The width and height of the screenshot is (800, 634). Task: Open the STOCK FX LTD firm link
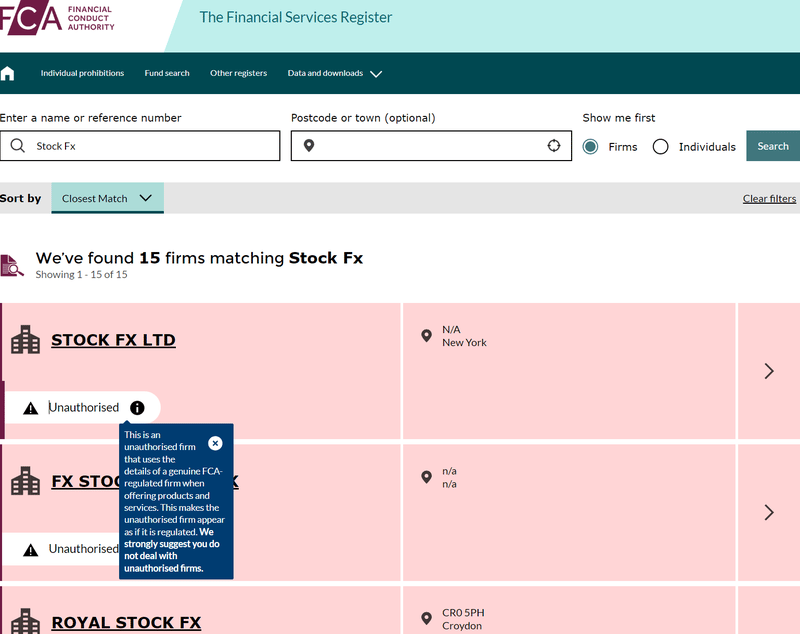click(113, 340)
